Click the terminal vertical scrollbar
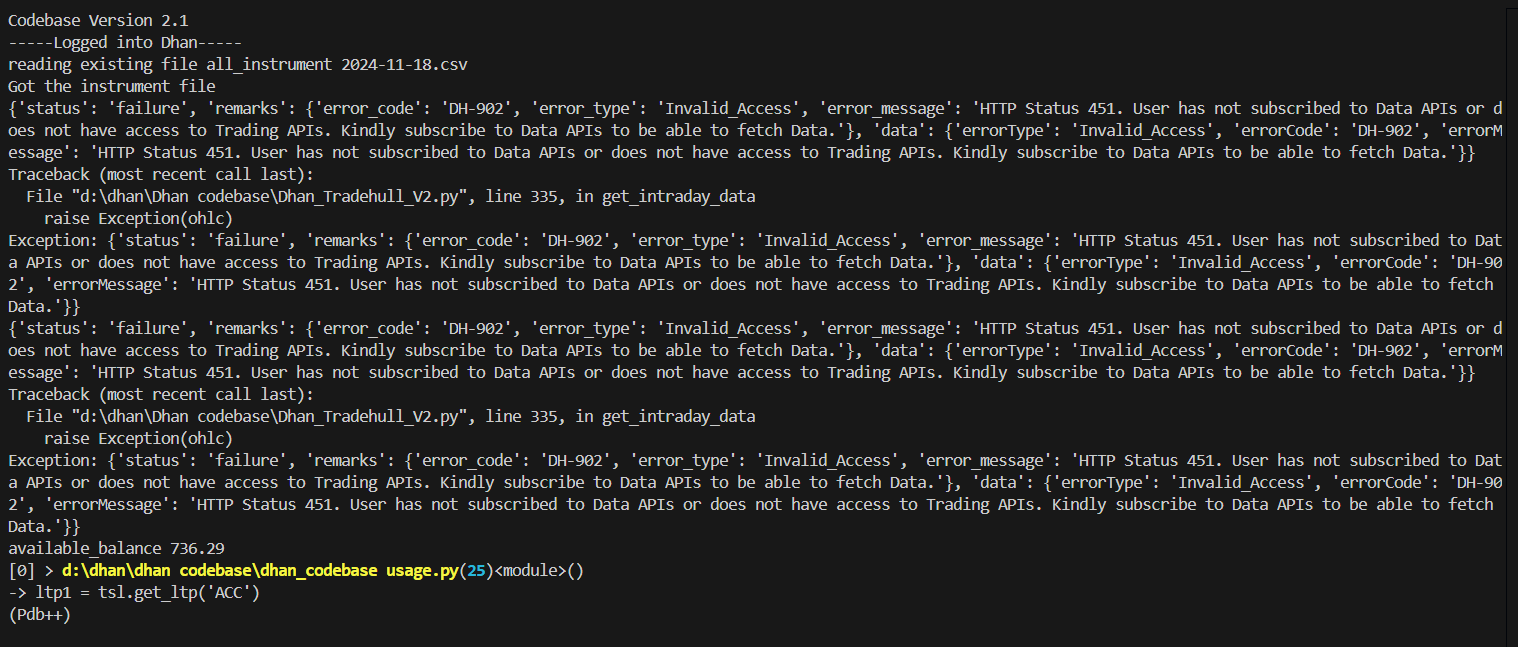The height and width of the screenshot is (647, 1518). pyautogui.click(x=1511, y=323)
